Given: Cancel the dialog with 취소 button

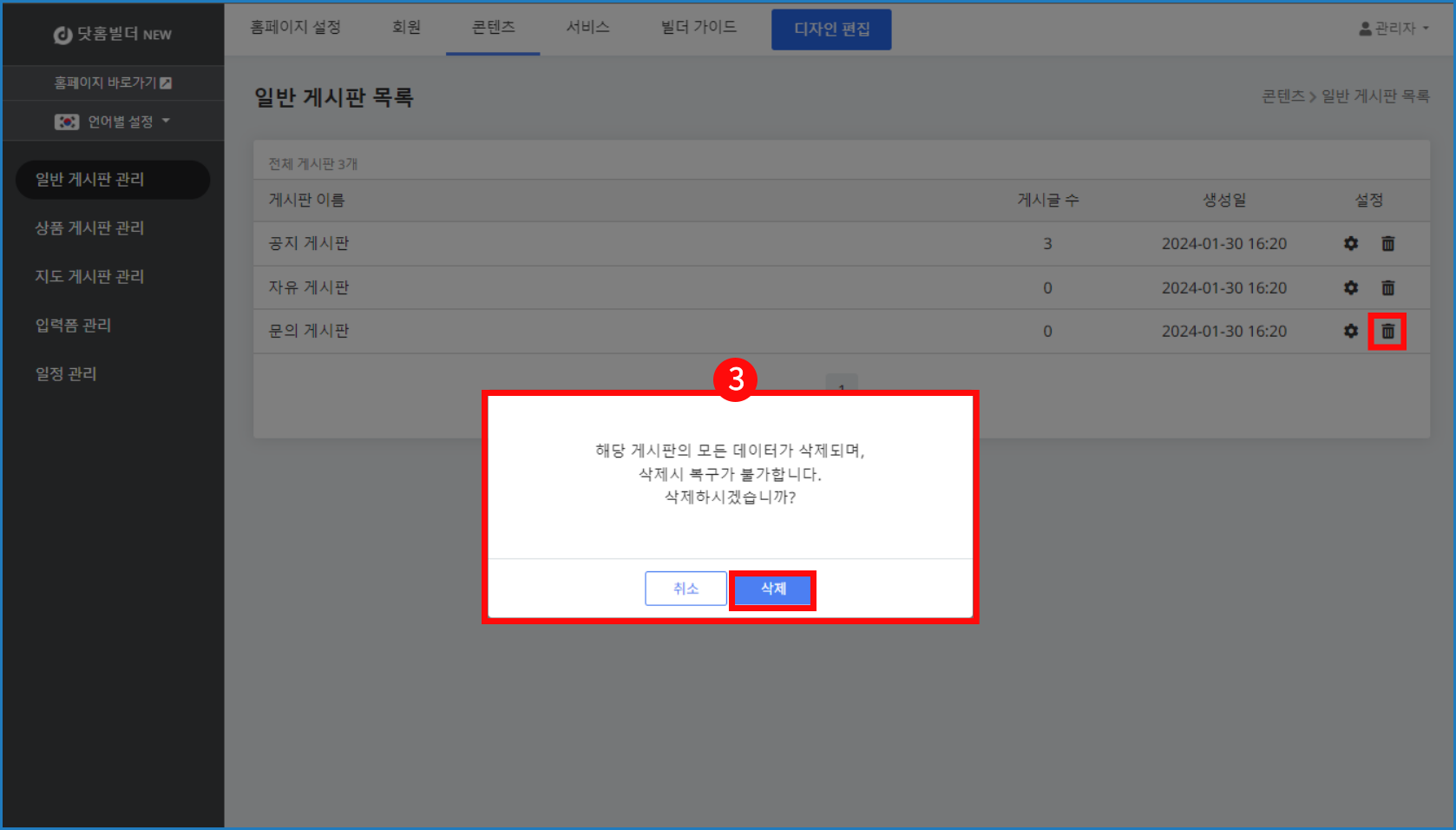Looking at the screenshot, I should (x=685, y=589).
